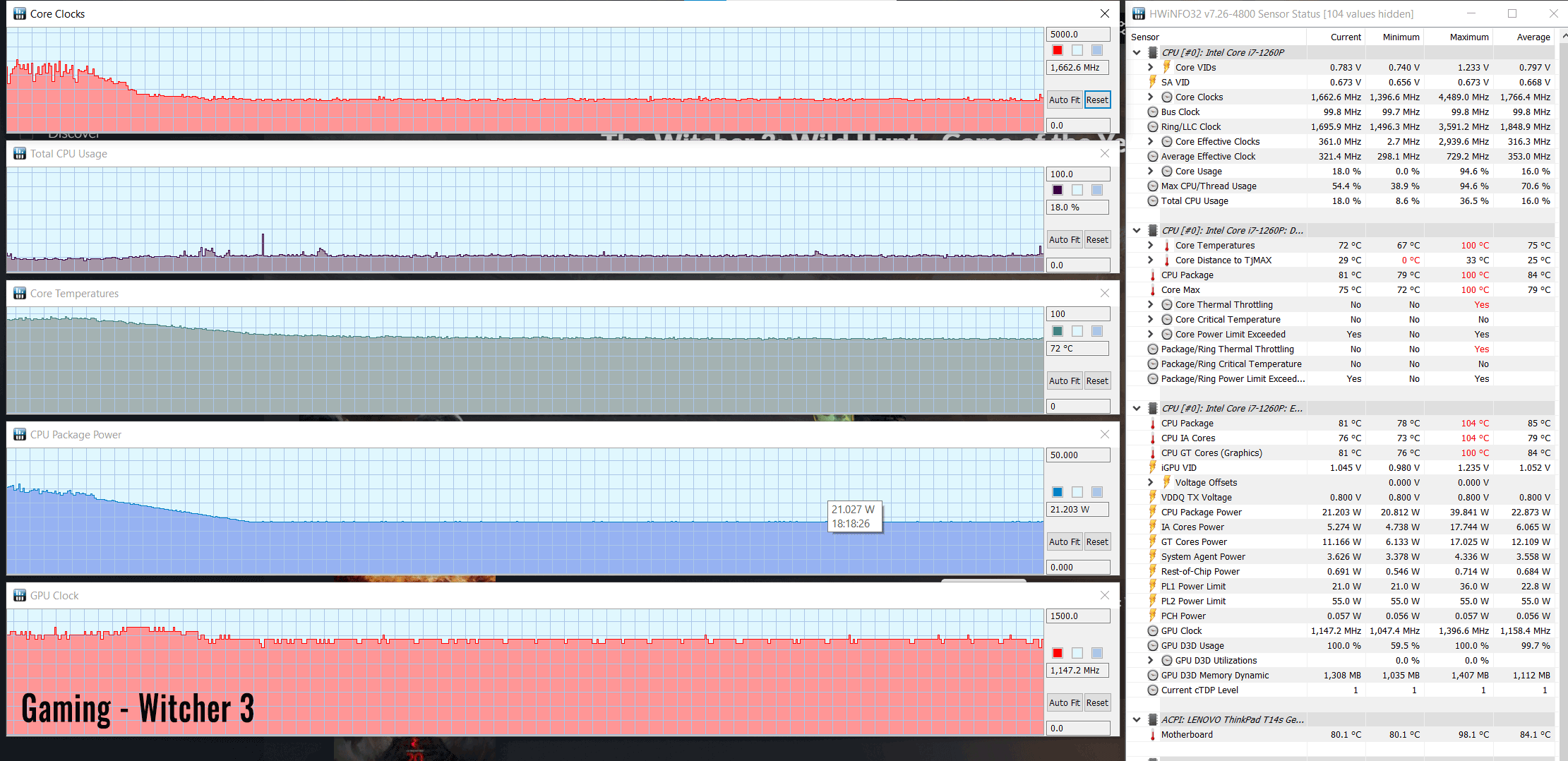This screenshot has width=1568, height=761.
Task: Expand the Core Thermal Throttling row
Action: point(1151,304)
